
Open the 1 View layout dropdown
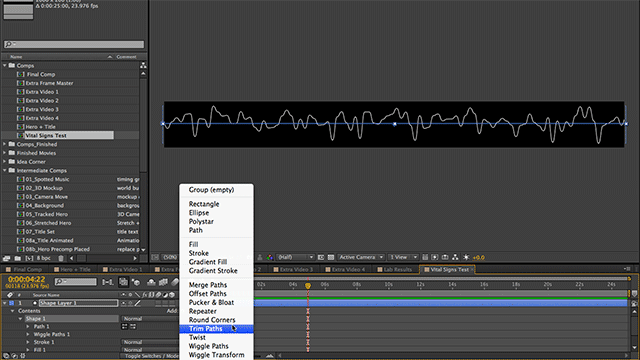pyautogui.click(x=403, y=257)
